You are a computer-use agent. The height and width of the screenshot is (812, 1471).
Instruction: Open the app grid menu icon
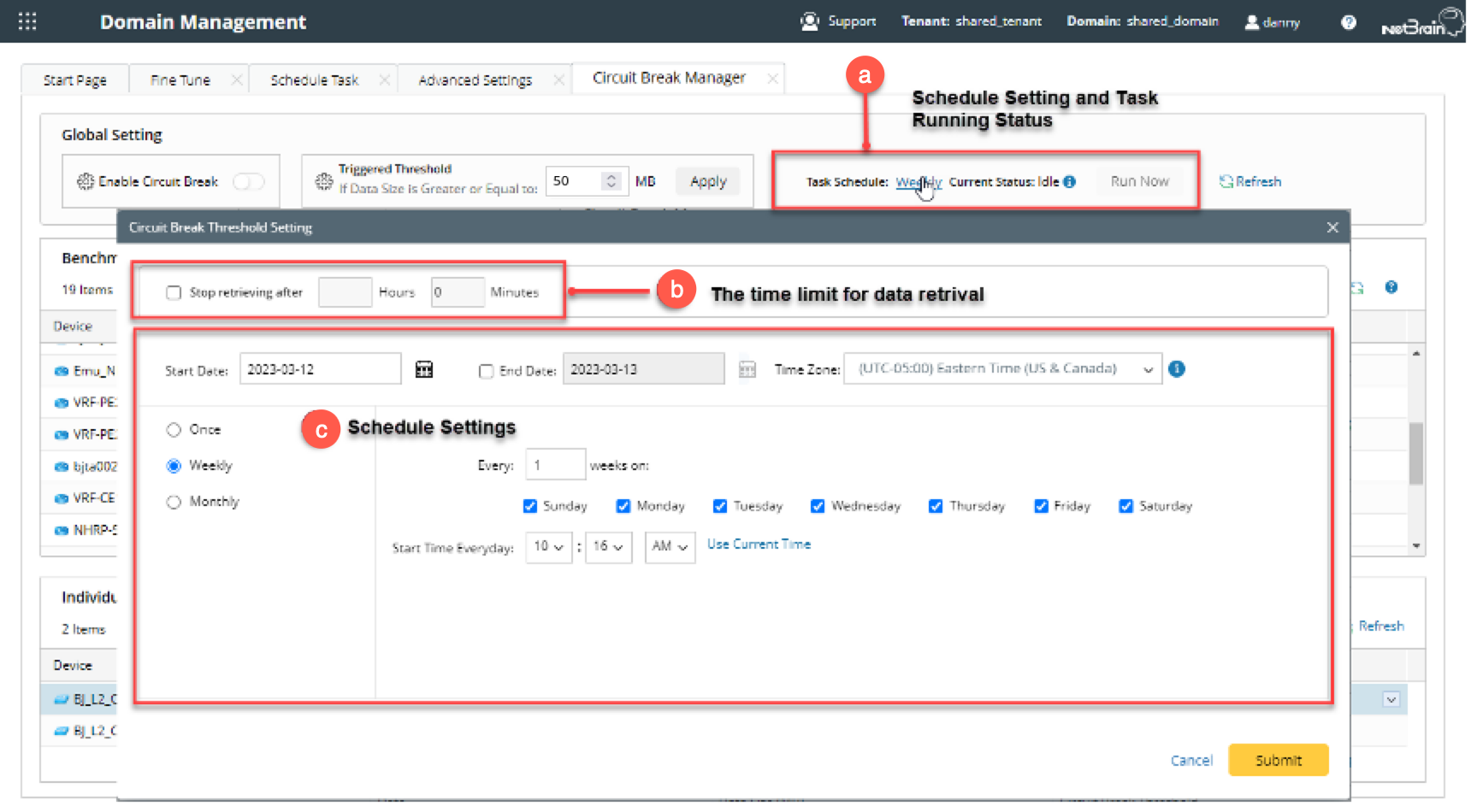[27, 21]
